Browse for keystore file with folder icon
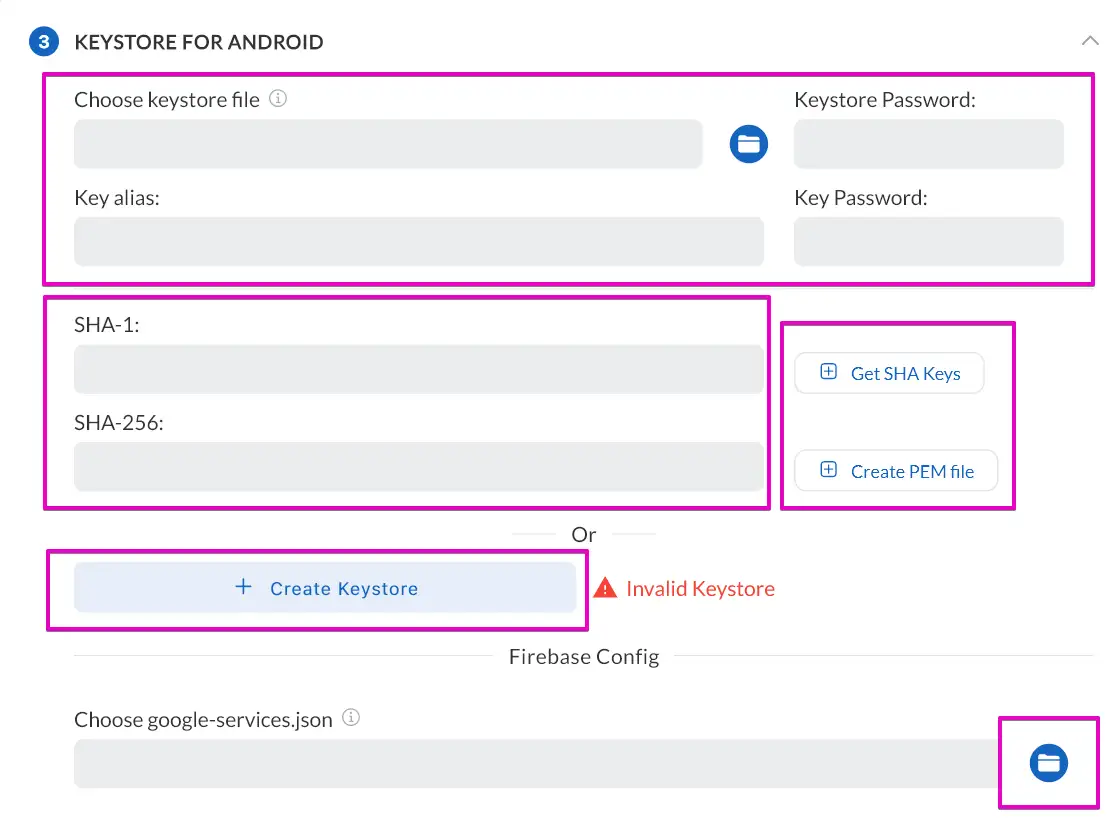Screen dimensions: 1120x822 [748, 144]
